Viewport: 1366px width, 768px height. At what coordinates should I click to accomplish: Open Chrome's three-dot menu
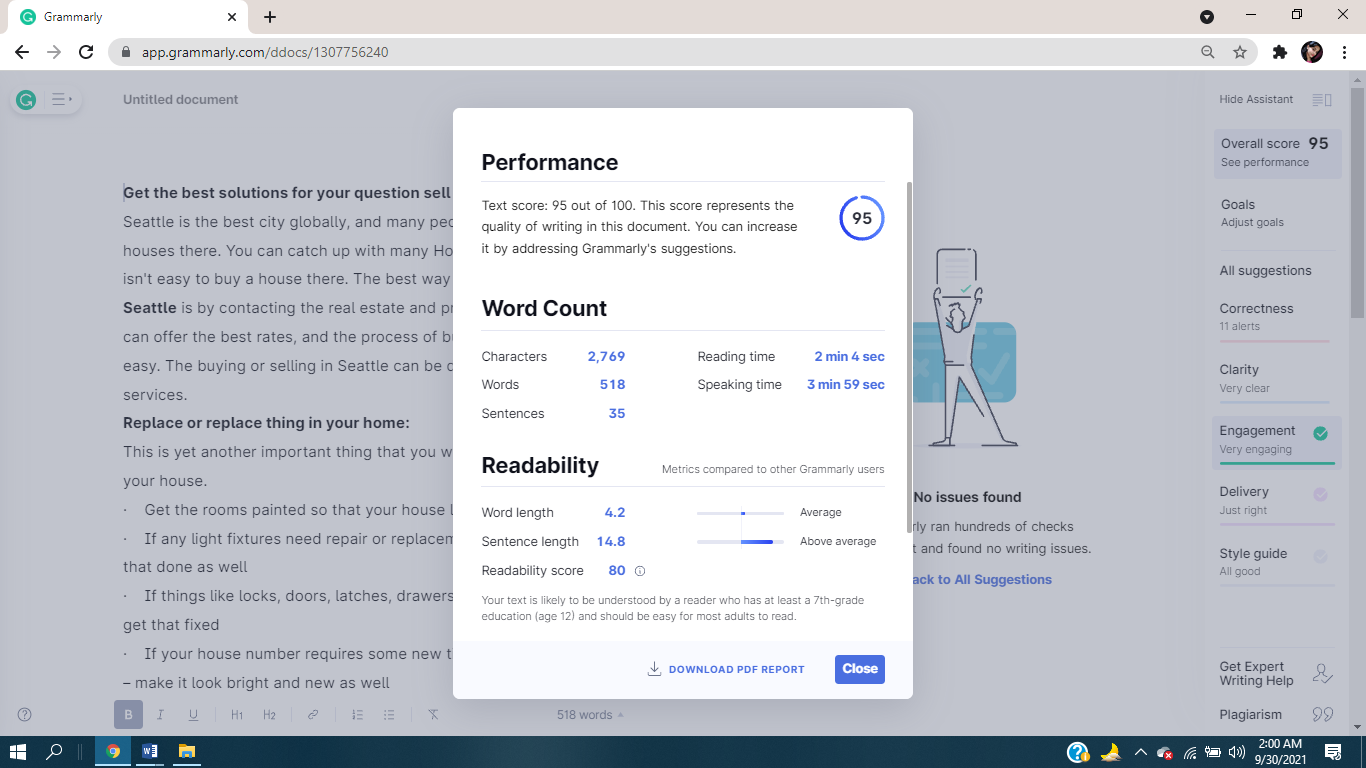coord(1344,52)
